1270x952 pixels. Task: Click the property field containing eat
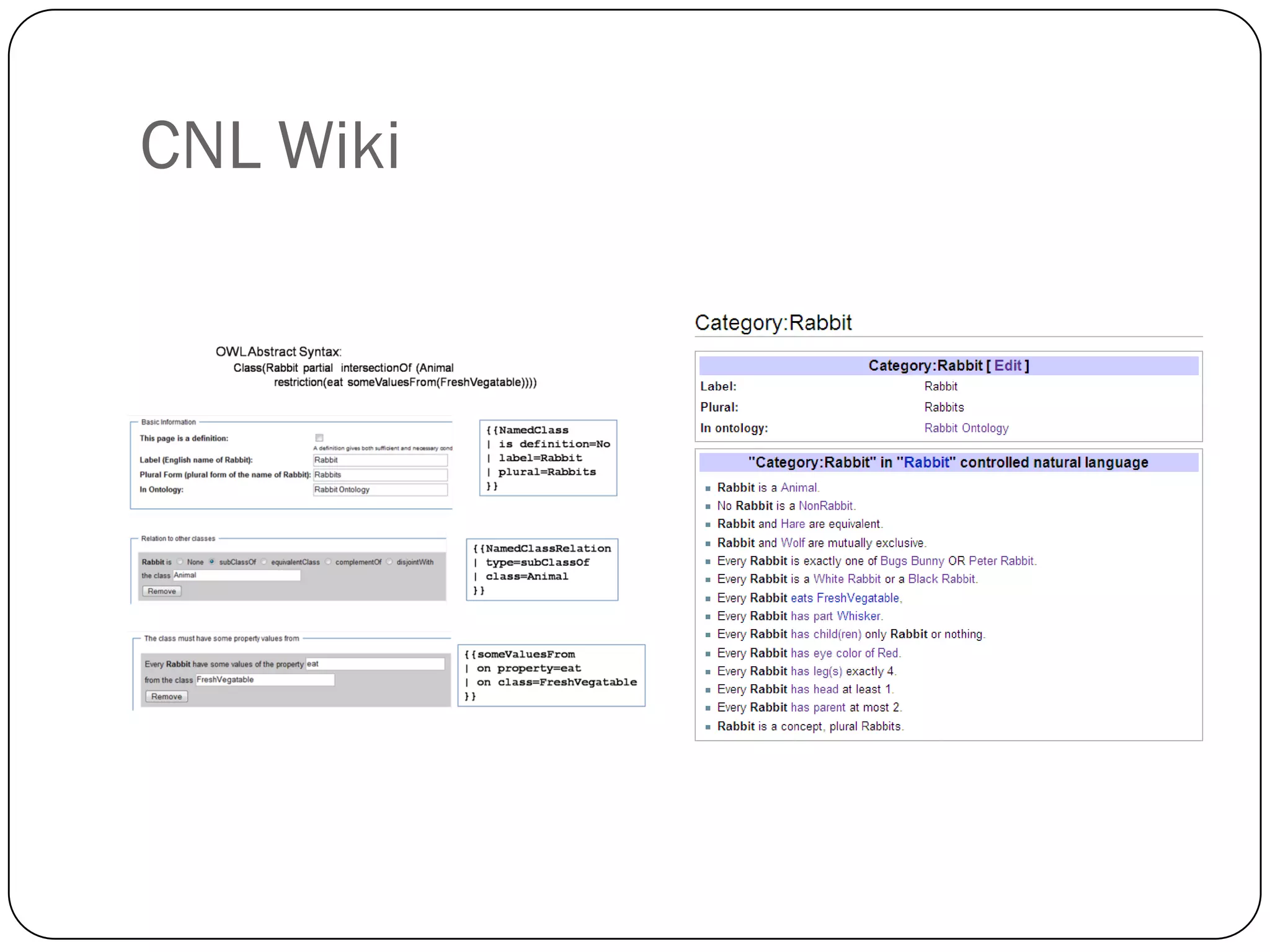coord(375,664)
